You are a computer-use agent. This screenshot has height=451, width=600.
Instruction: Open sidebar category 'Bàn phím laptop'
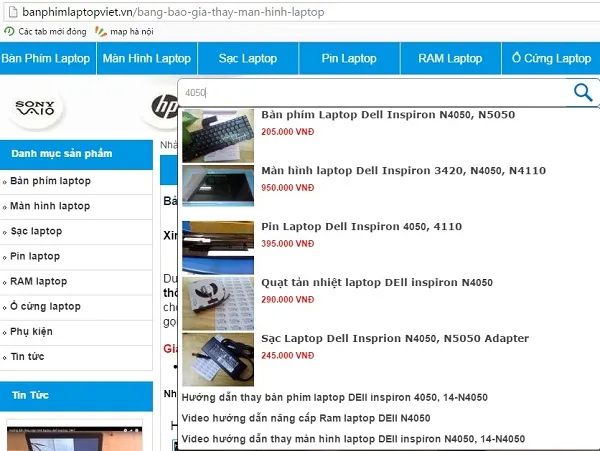[x=76, y=181]
